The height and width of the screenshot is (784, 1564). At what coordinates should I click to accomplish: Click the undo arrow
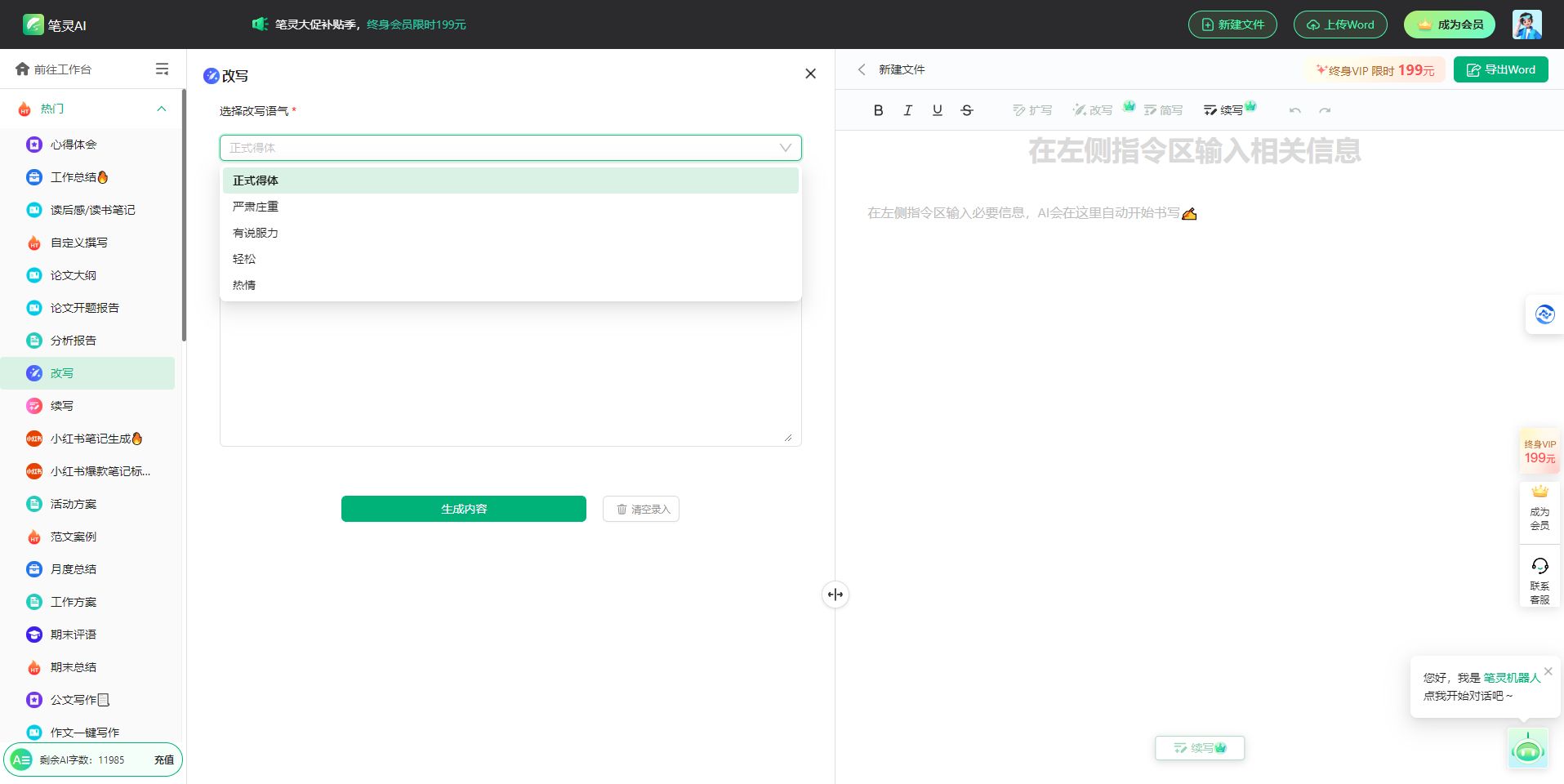tap(1294, 110)
